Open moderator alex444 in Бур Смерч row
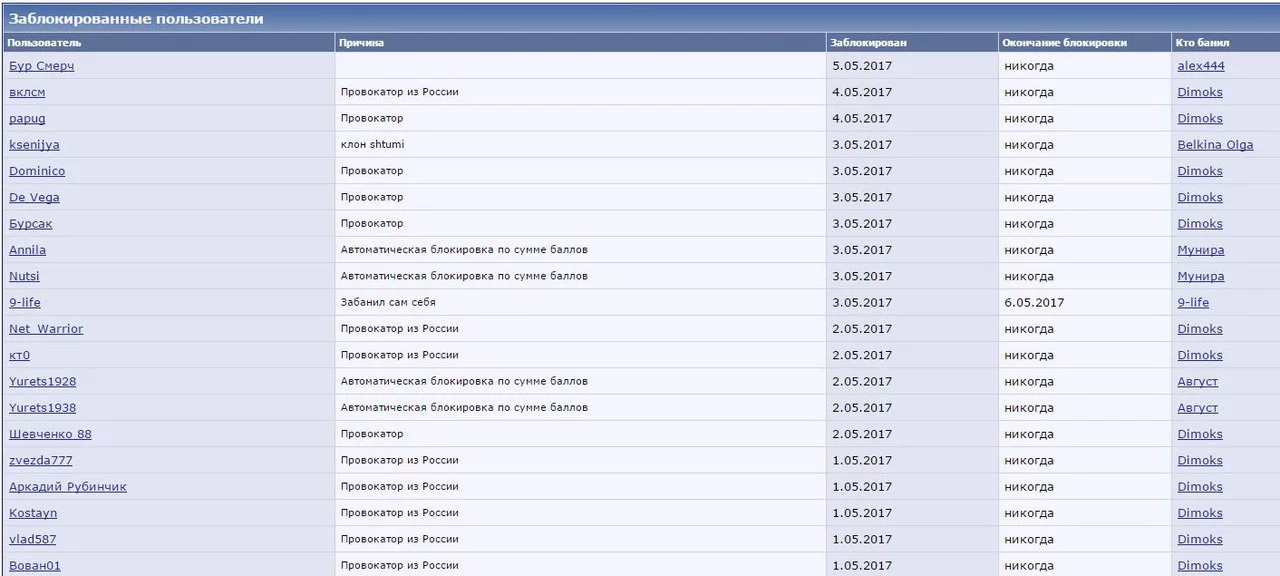 [x=1201, y=66]
